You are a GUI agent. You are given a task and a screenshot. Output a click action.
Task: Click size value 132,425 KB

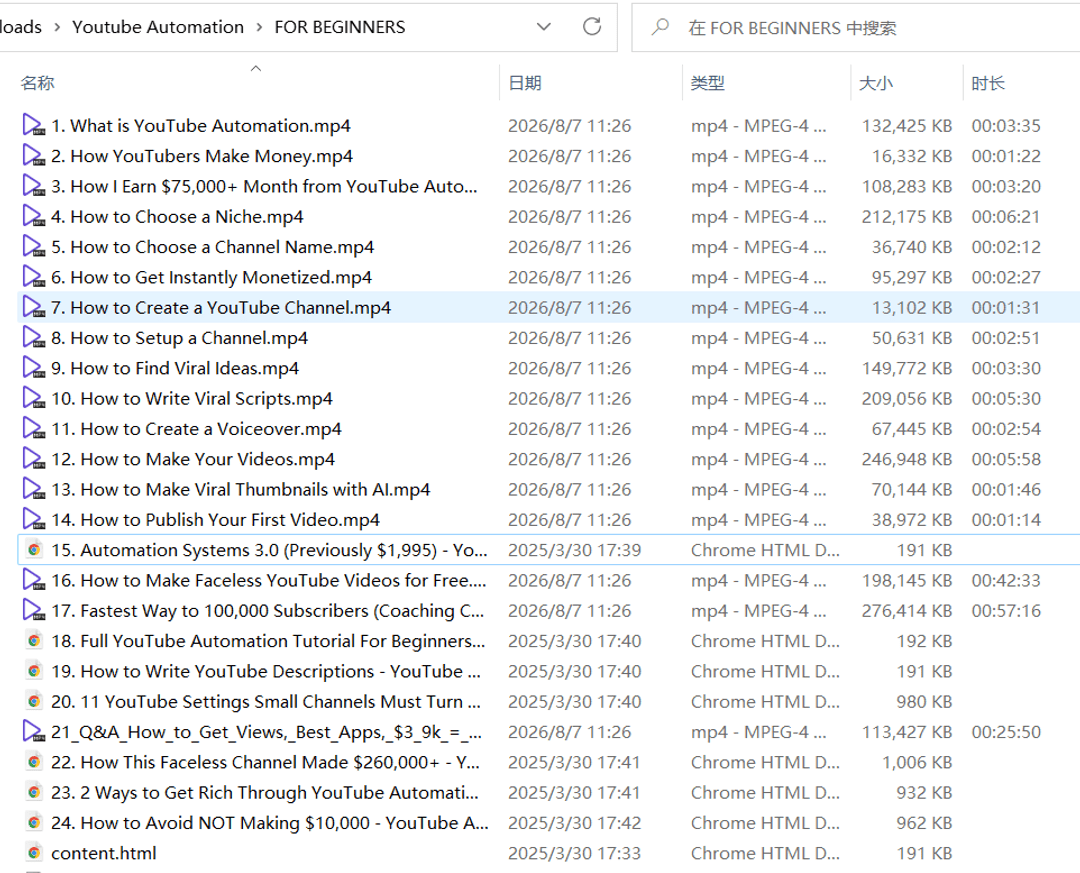[x=907, y=125]
